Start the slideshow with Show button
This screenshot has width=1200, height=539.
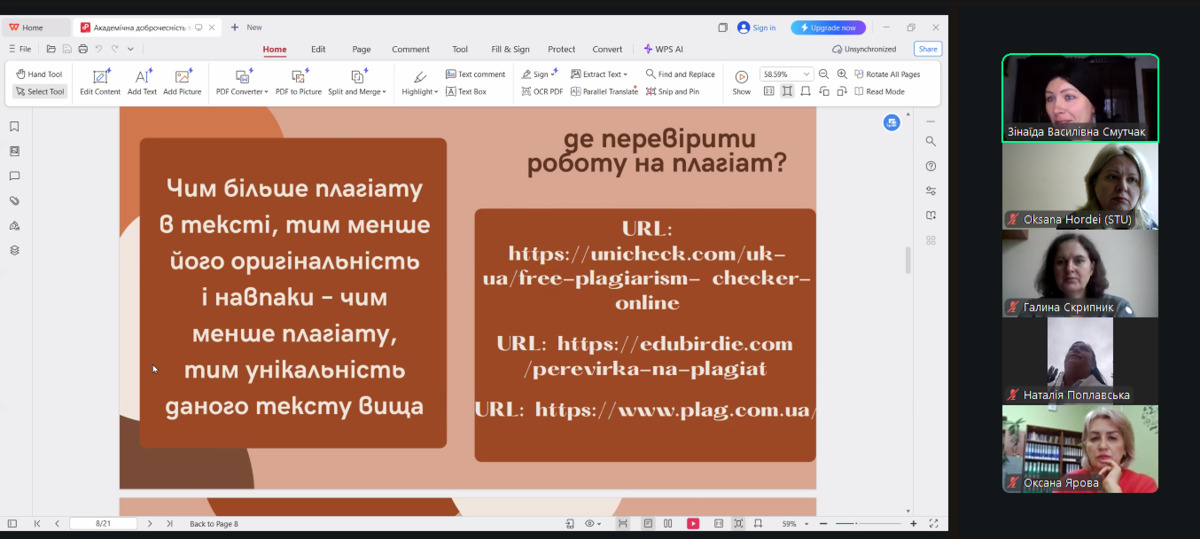[741, 81]
